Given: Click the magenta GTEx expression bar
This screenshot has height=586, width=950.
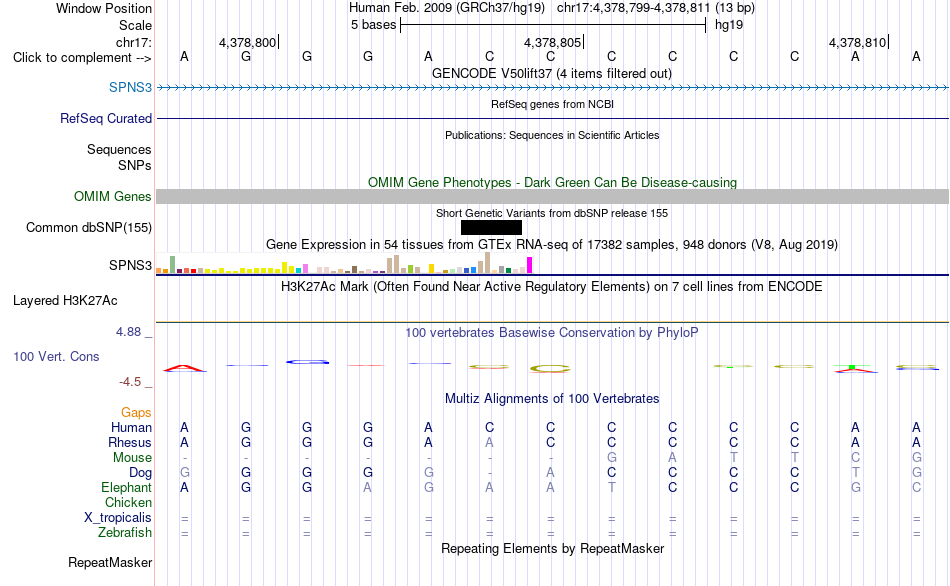Looking at the screenshot, I should tap(530, 265).
